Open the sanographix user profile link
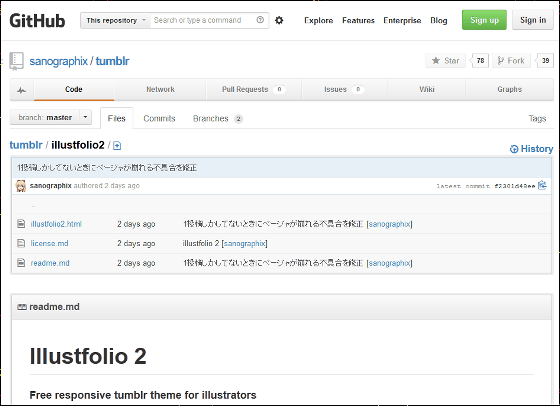560x406 pixels. coord(58,61)
